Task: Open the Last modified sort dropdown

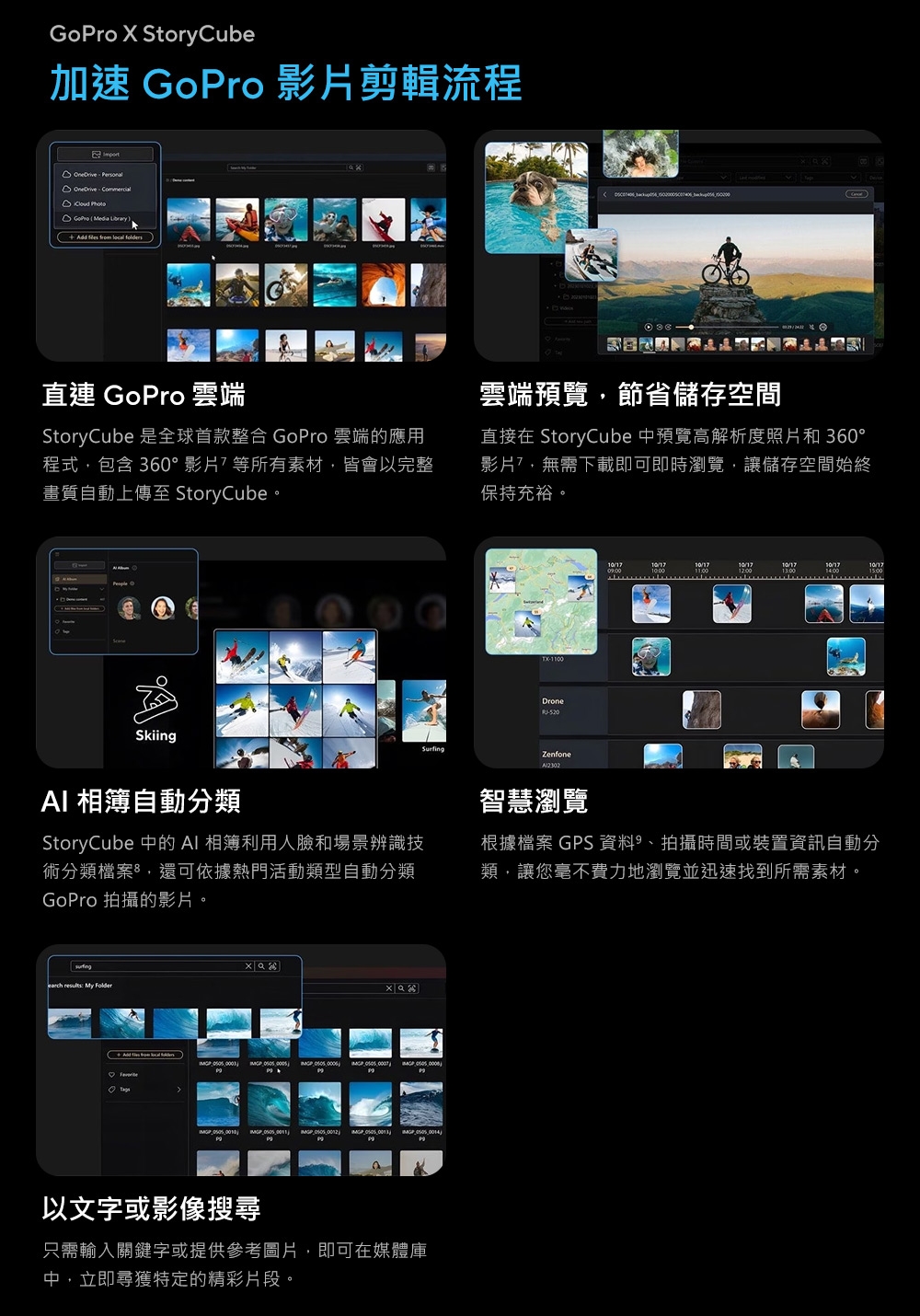Action: pos(764,178)
